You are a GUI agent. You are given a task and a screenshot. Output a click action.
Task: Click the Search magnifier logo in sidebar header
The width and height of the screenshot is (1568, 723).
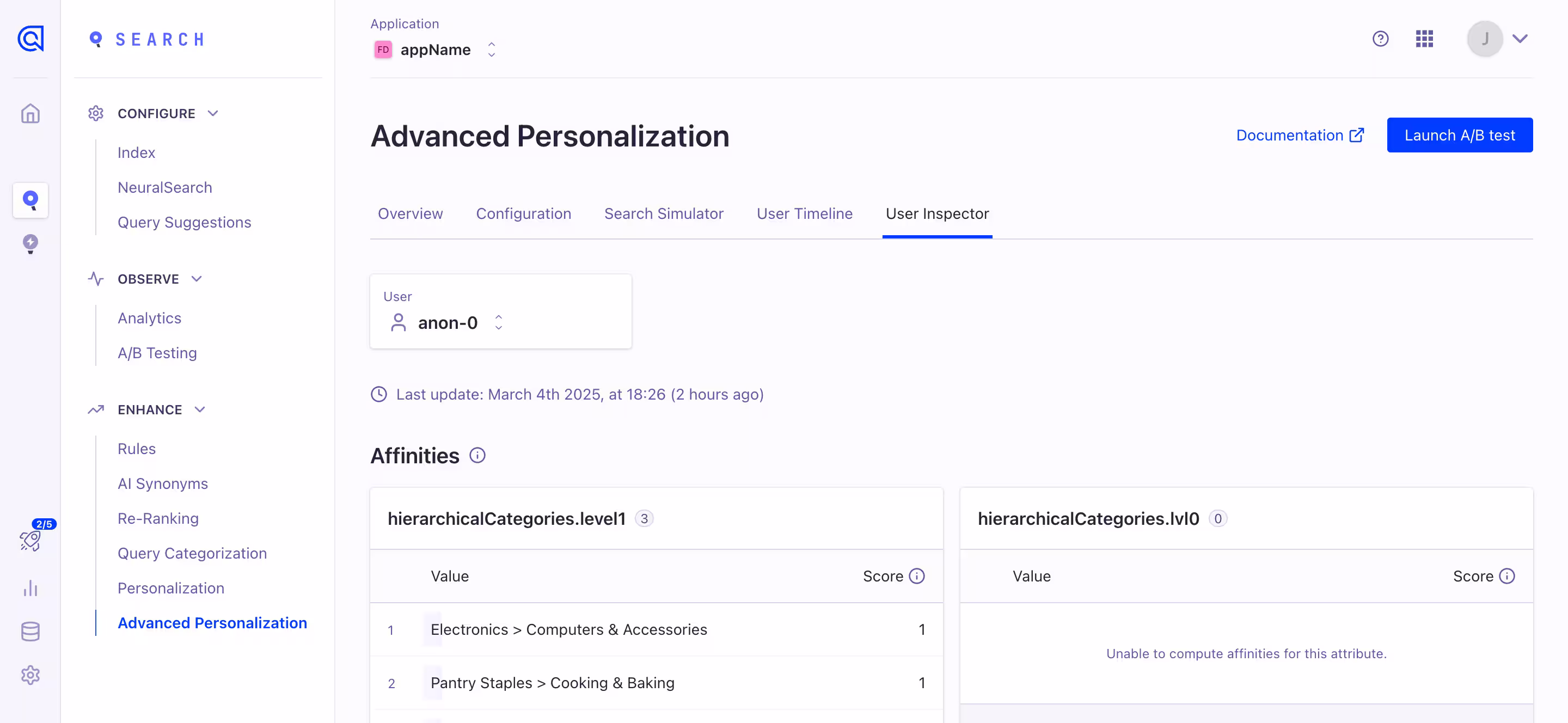click(x=96, y=40)
